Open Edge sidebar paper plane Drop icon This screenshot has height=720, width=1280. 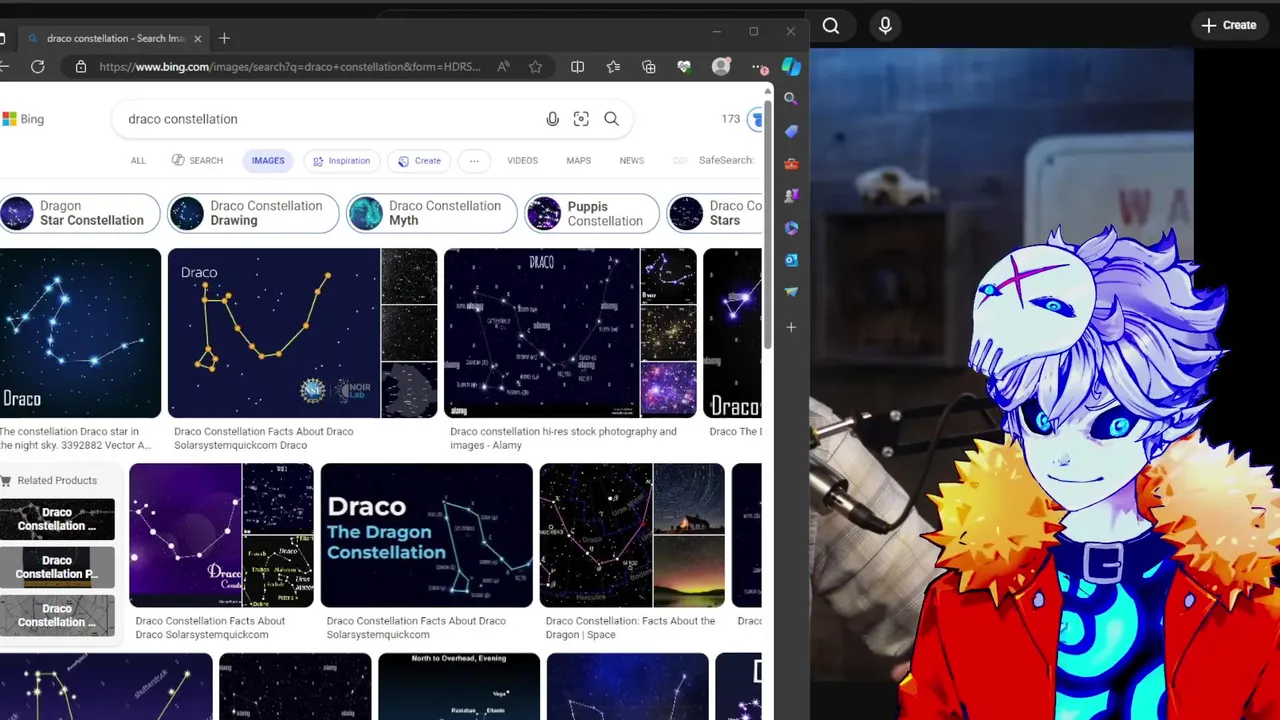click(791, 291)
